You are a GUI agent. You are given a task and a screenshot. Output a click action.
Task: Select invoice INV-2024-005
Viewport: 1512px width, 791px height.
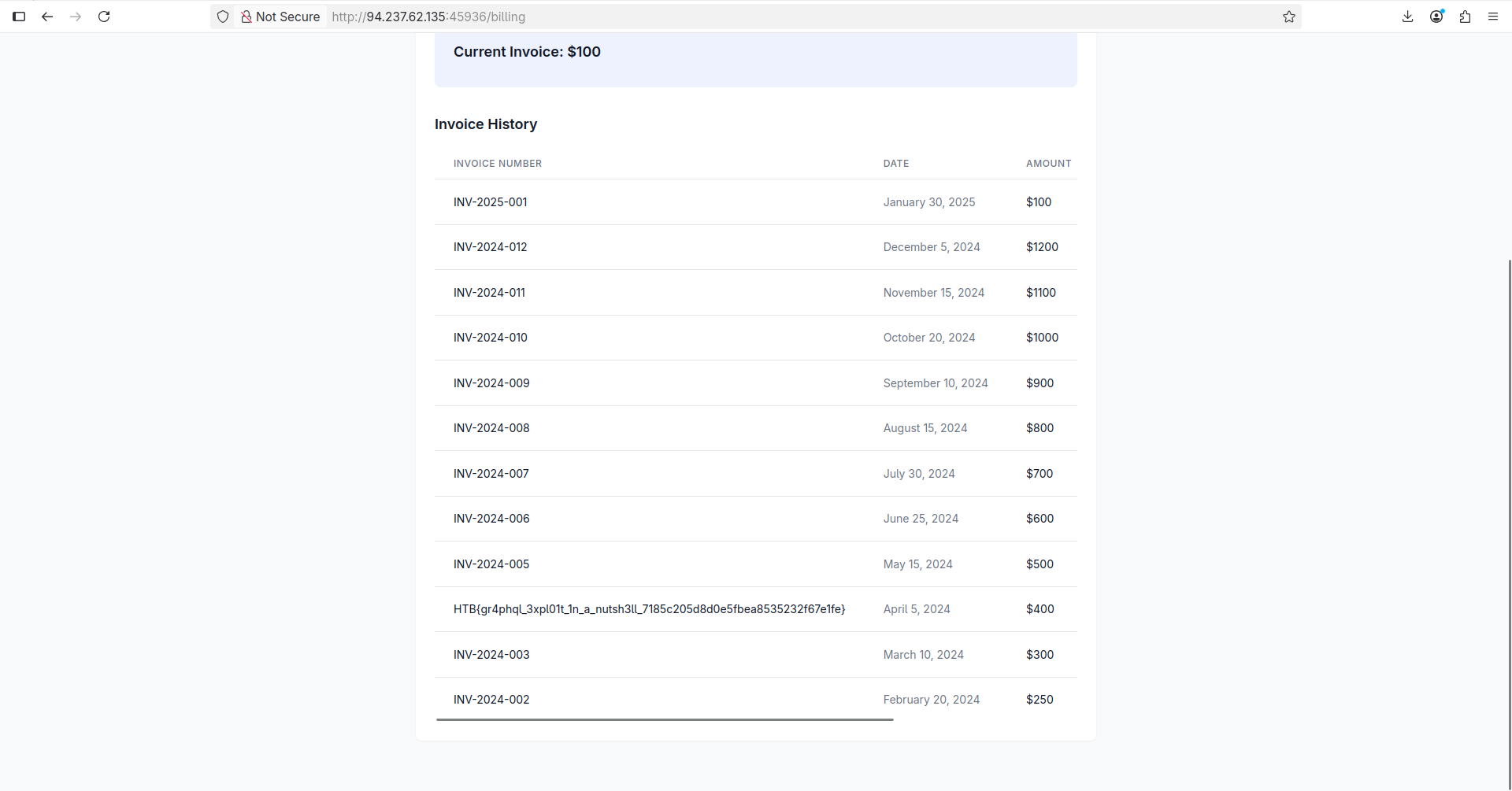pyautogui.click(x=491, y=564)
